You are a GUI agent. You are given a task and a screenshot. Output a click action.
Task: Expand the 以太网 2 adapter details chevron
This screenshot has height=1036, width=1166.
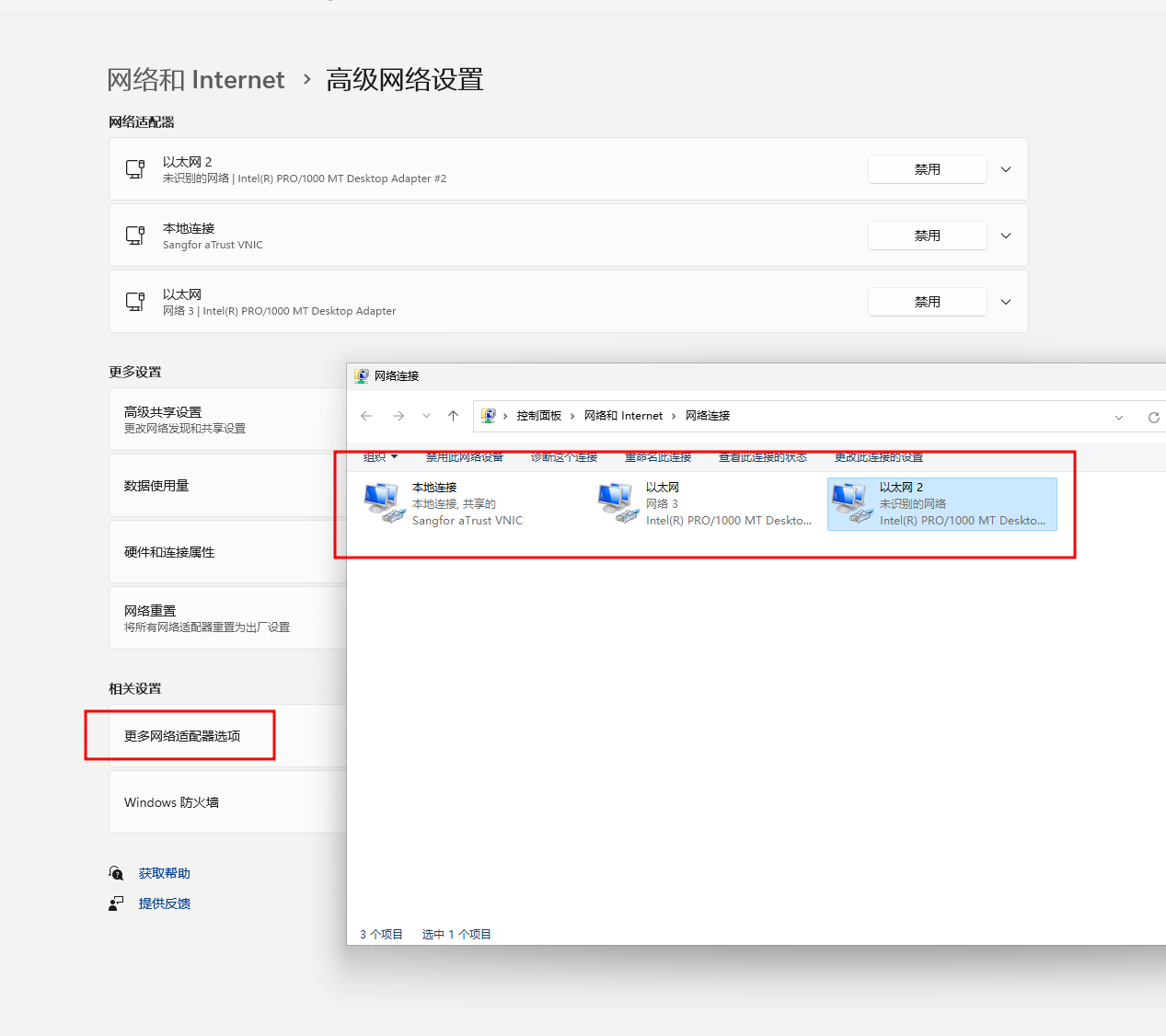coord(1006,169)
